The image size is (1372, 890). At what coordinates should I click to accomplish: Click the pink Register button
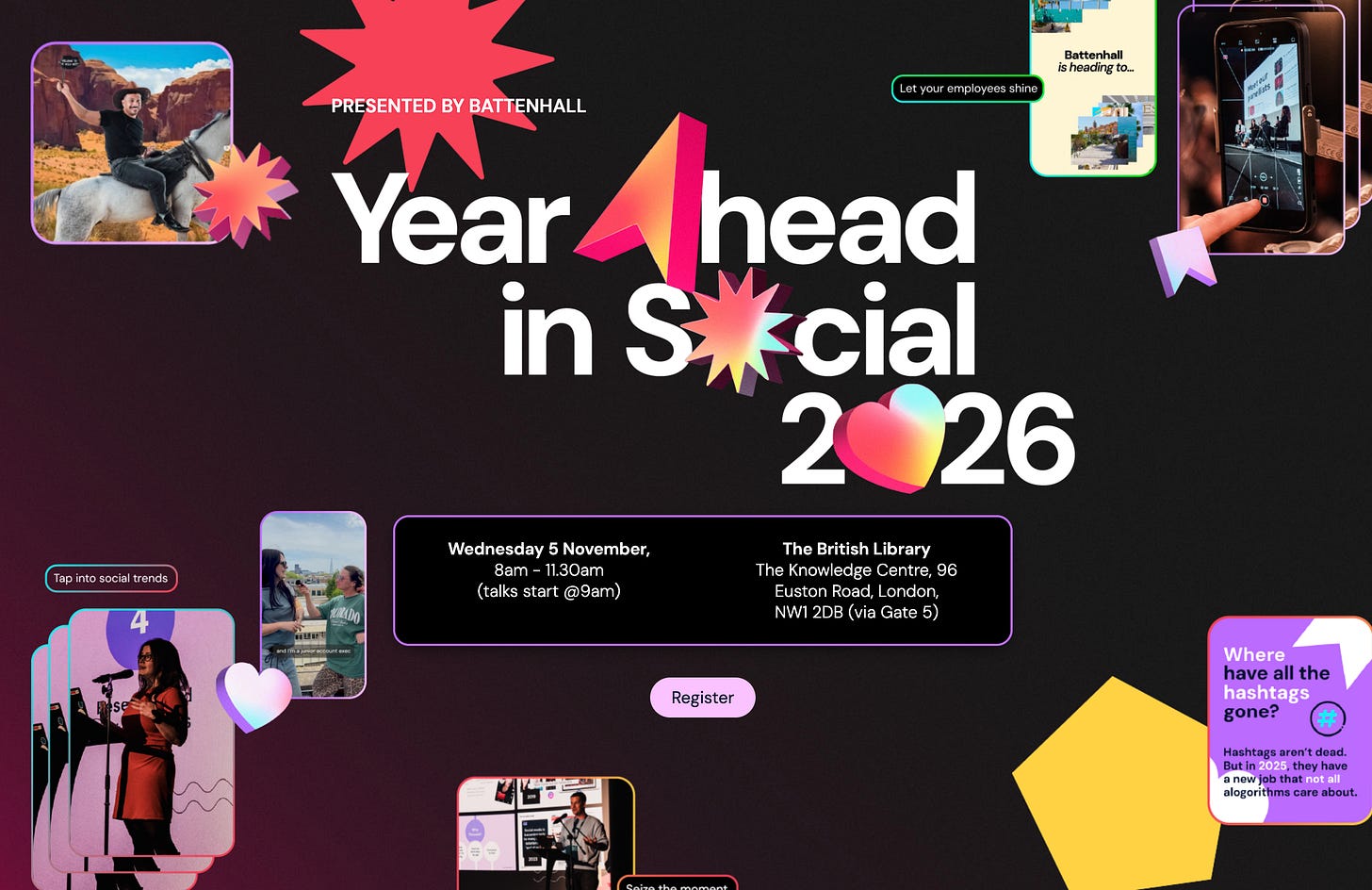[702, 698]
